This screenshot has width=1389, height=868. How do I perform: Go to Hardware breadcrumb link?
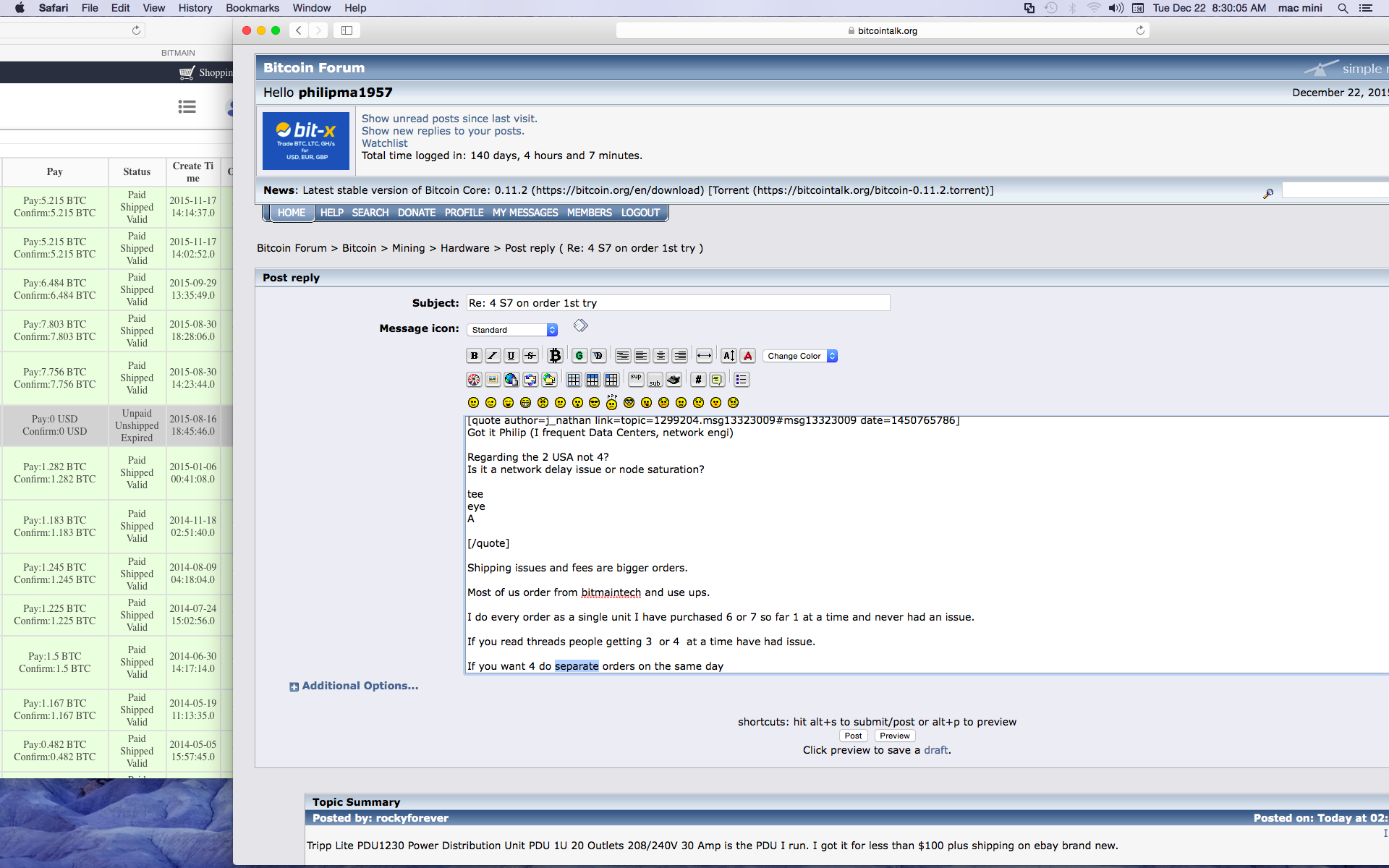(x=465, y=248)
